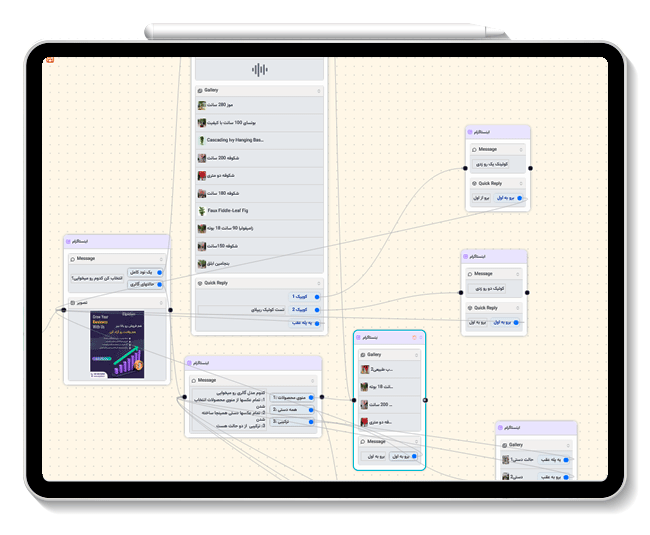Toggle the Quick Reply section arrows in center node
Image resolution: width=650 pixels, height=535 pixels.
click(318, 283)
